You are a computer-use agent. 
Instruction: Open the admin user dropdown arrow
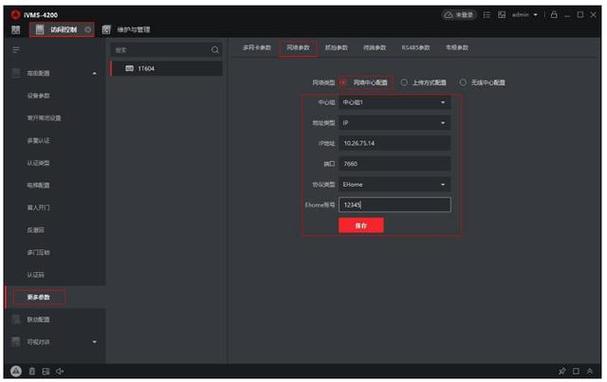[535, 15]
